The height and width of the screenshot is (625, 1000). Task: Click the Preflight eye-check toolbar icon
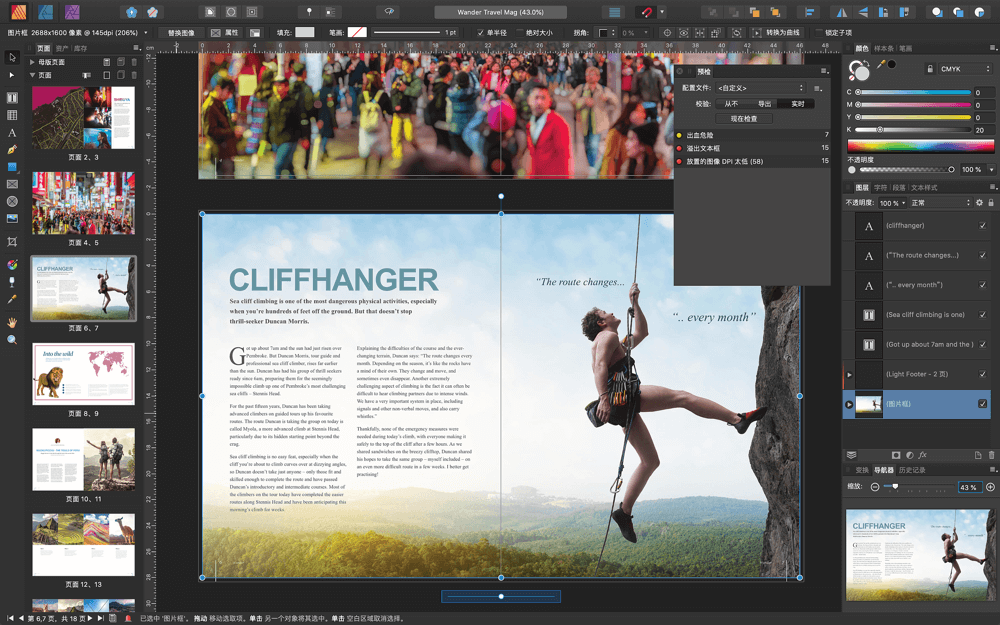click(388, 12)
